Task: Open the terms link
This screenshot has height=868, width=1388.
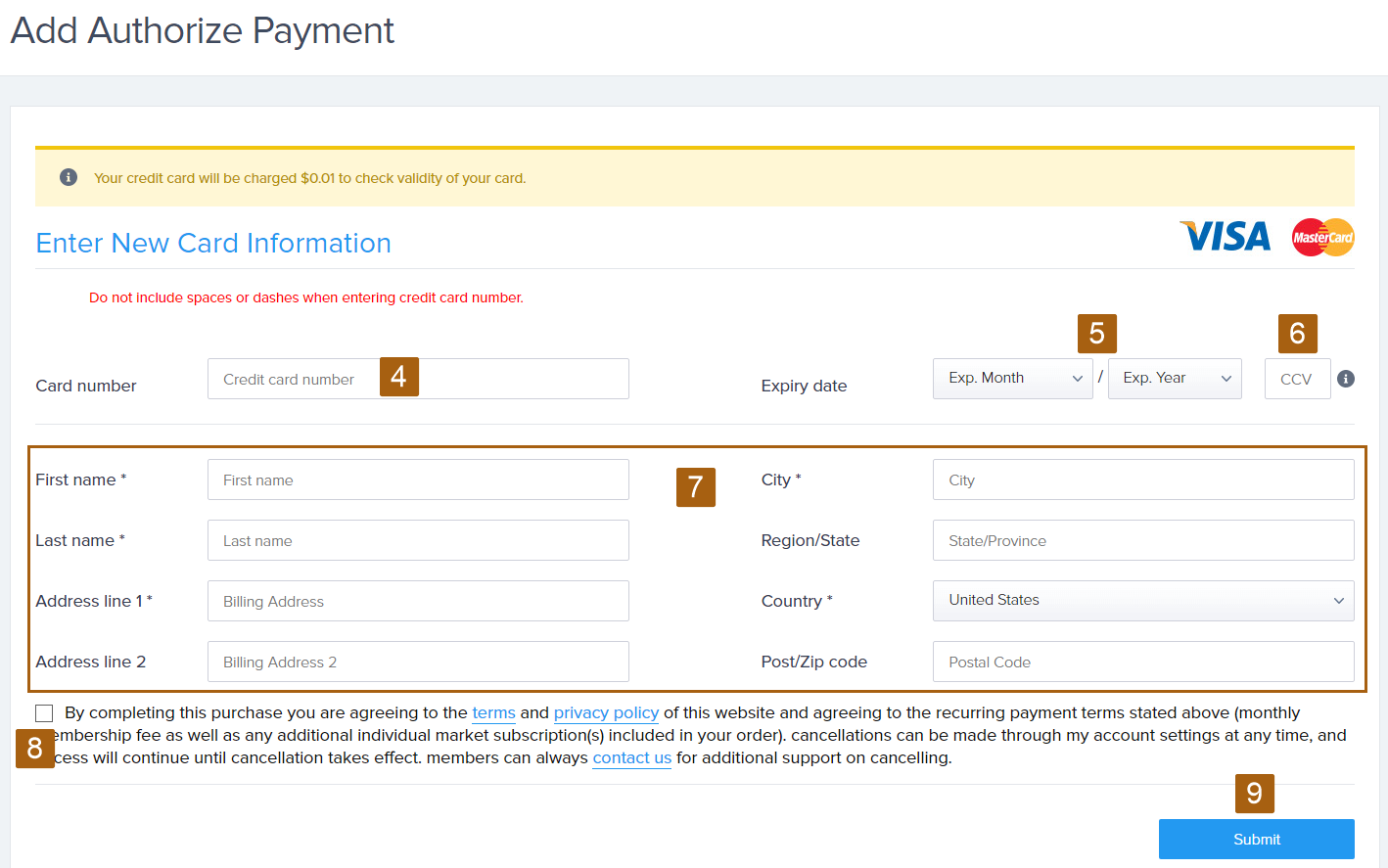Action: tap(493, 713)
